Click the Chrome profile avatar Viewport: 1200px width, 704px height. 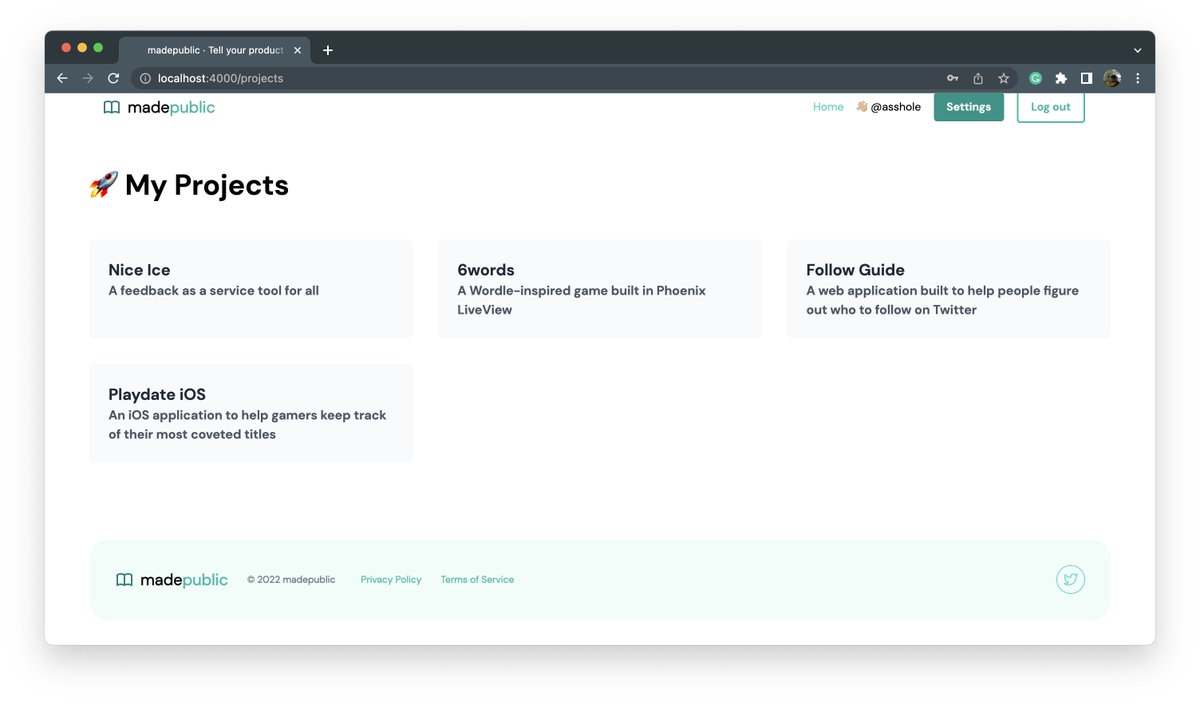(1112, 78)
